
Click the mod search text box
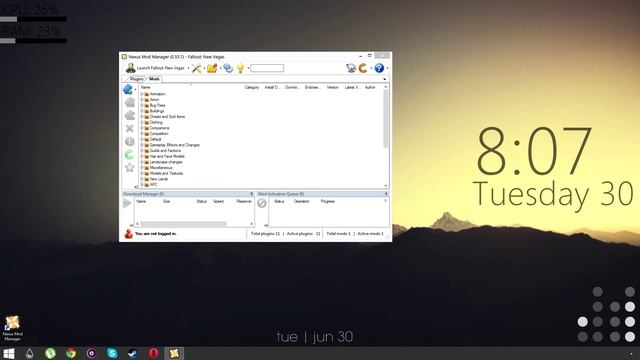pos(267,68)
